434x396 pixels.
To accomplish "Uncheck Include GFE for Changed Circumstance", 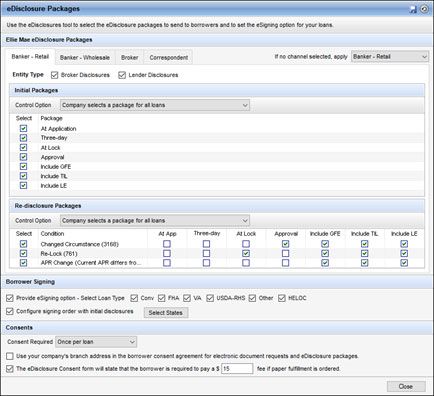I will click(x=325, y=244).
